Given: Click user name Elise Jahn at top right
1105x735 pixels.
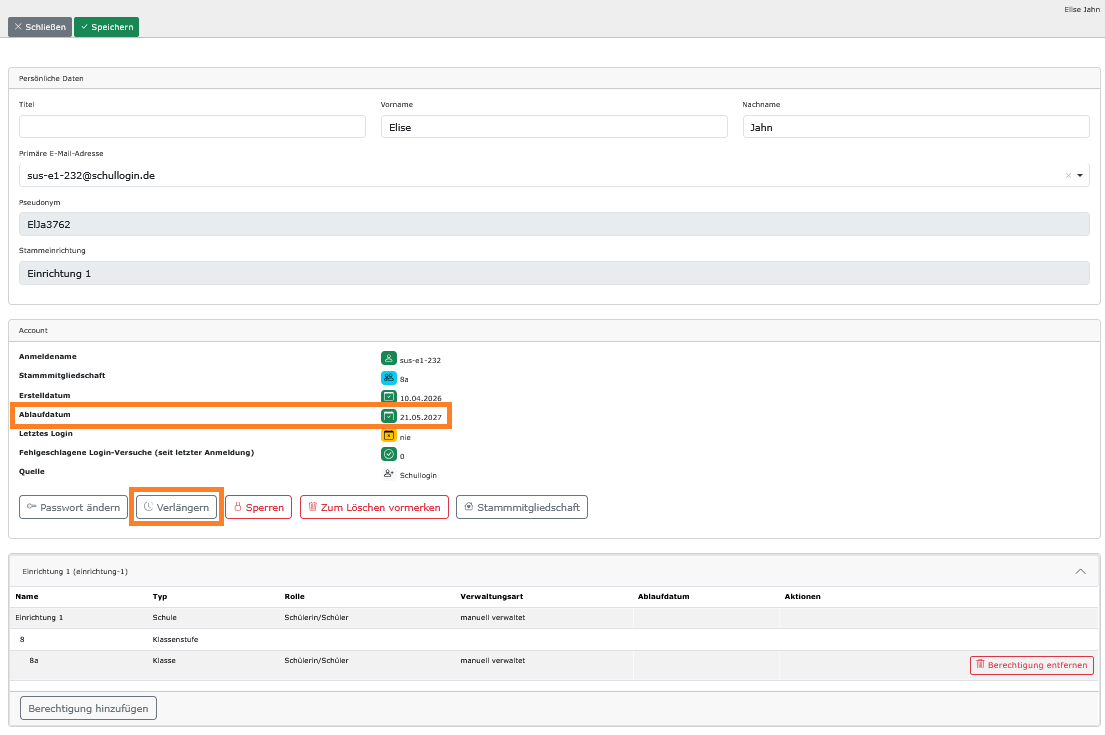Looking at the screenshot, I should tap(1082, 9).
